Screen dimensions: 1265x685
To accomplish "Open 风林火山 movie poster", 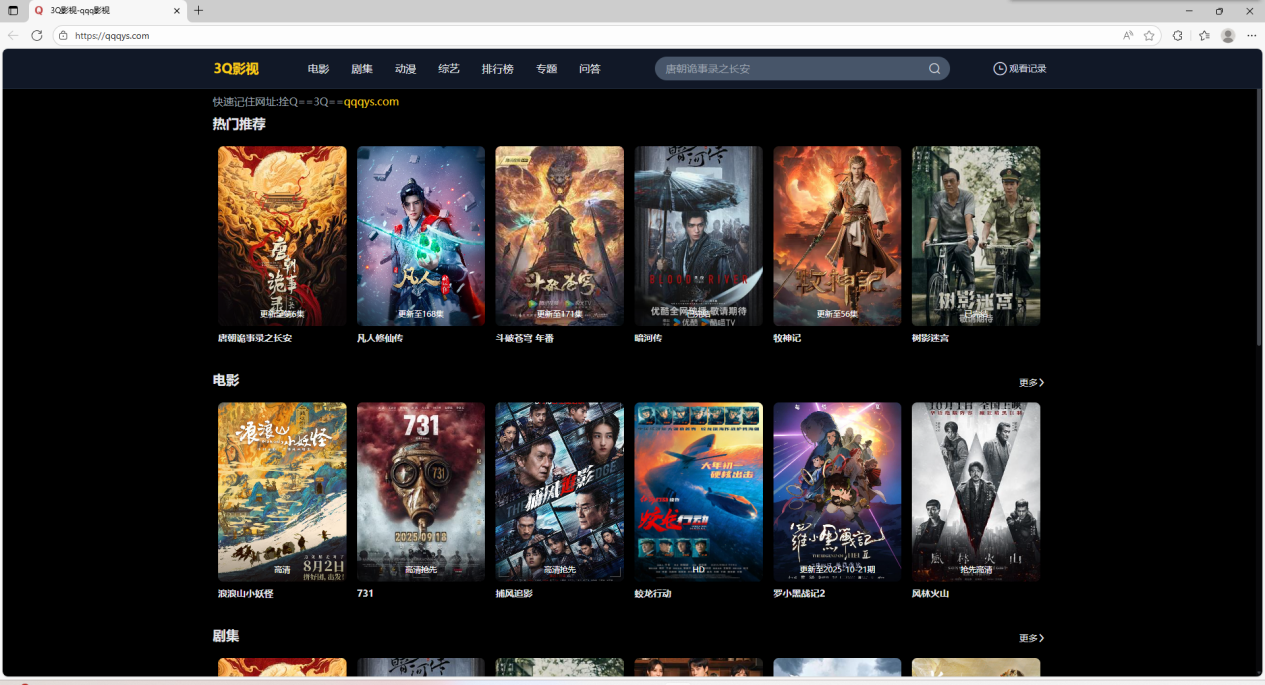I will coord(976,492).
